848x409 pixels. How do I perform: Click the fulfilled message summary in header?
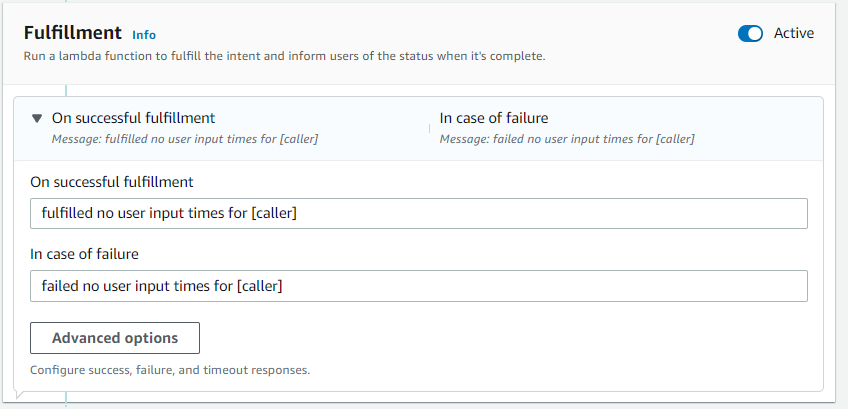[185, 139]
